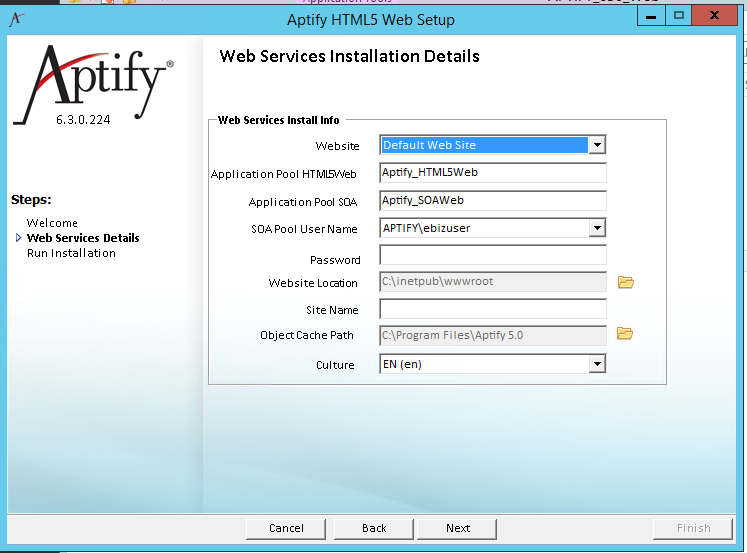Click the Object Cache Path label

point(307,335)
